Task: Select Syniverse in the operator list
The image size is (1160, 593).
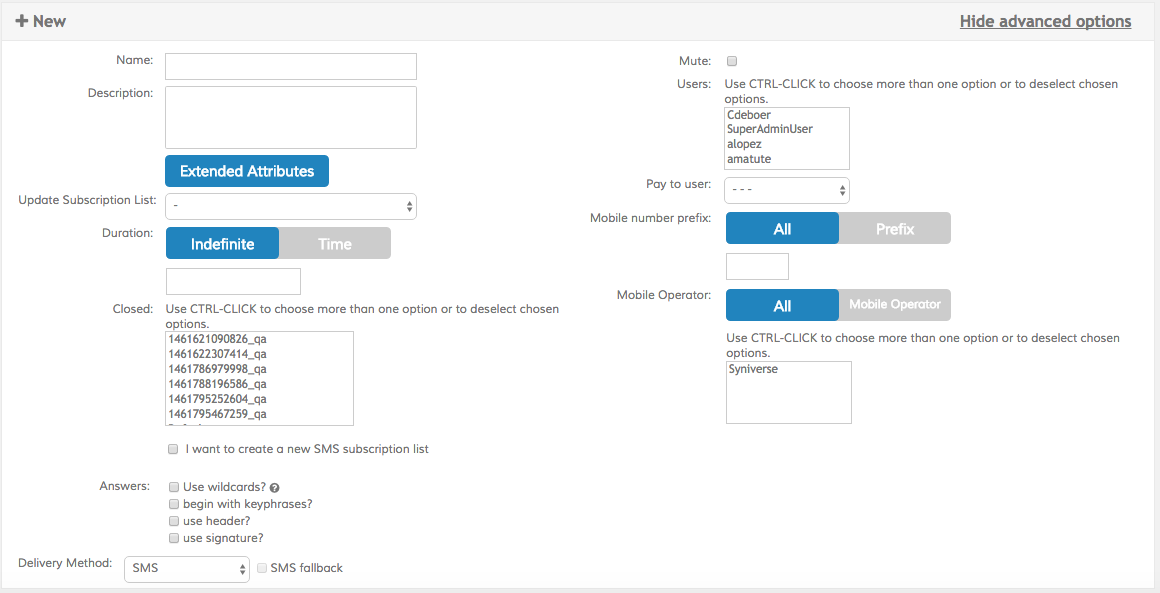Action: (x=753, y=370)
